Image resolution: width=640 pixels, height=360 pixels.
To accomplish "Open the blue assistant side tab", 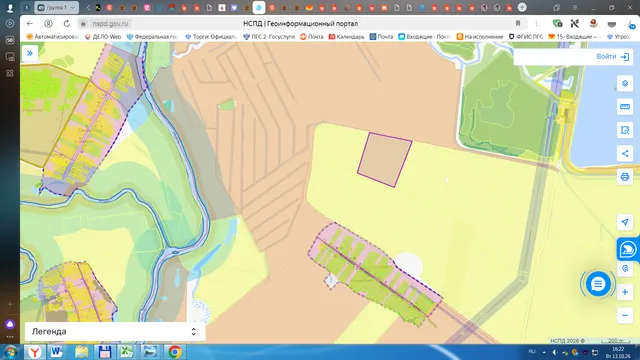I will (628, 249).
